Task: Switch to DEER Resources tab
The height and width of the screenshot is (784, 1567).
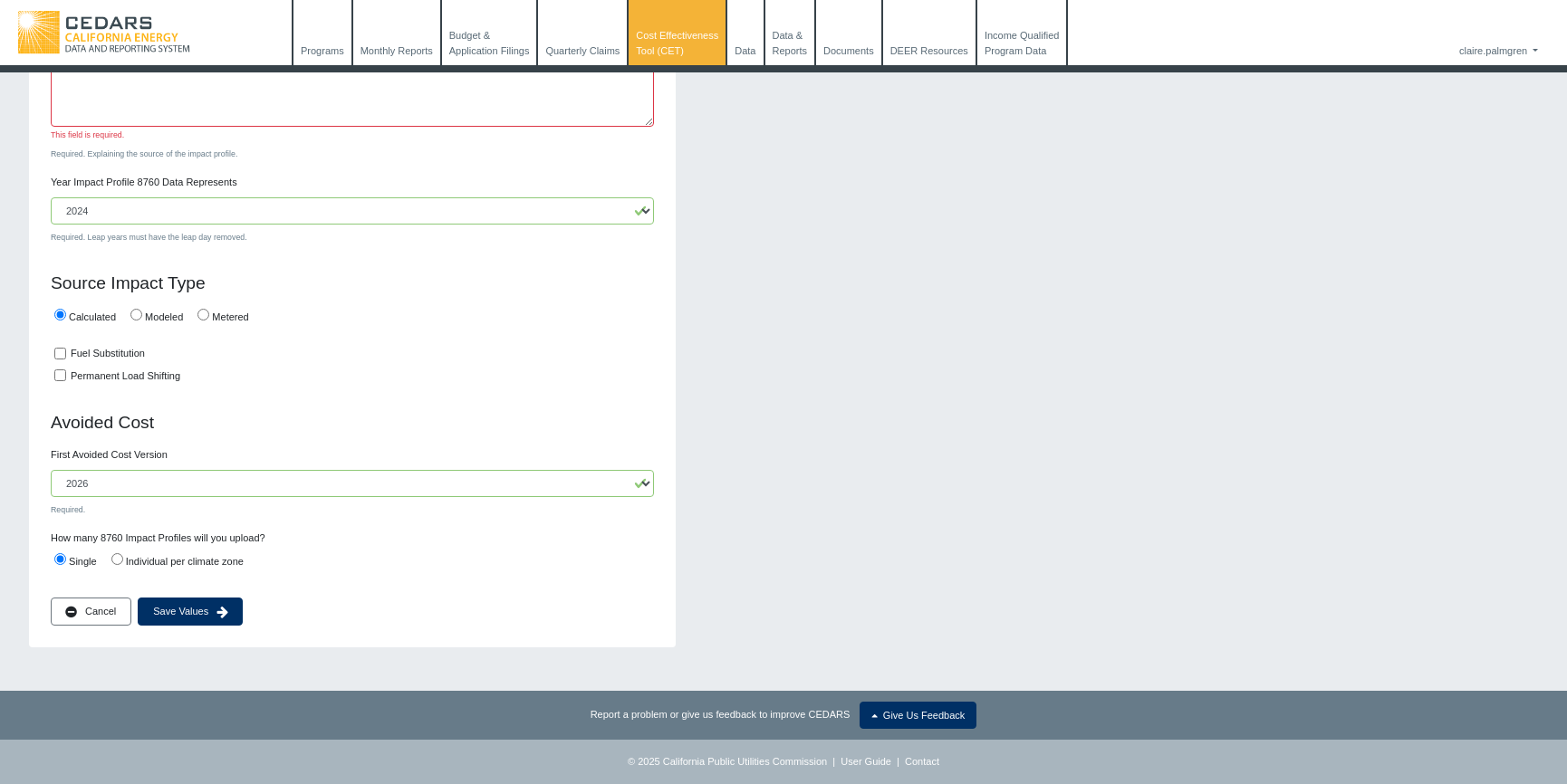Action: click(928, 51)
